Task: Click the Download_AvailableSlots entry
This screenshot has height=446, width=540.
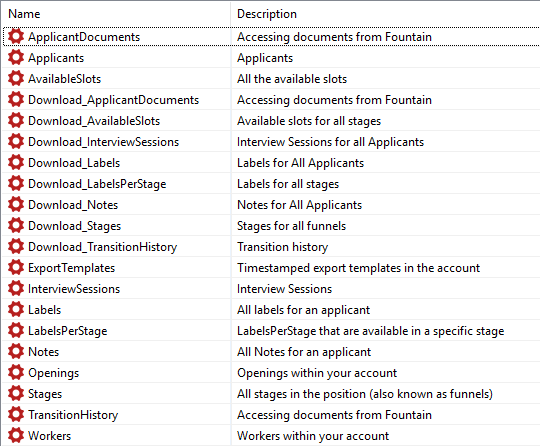Action: (x=94, y=121)
